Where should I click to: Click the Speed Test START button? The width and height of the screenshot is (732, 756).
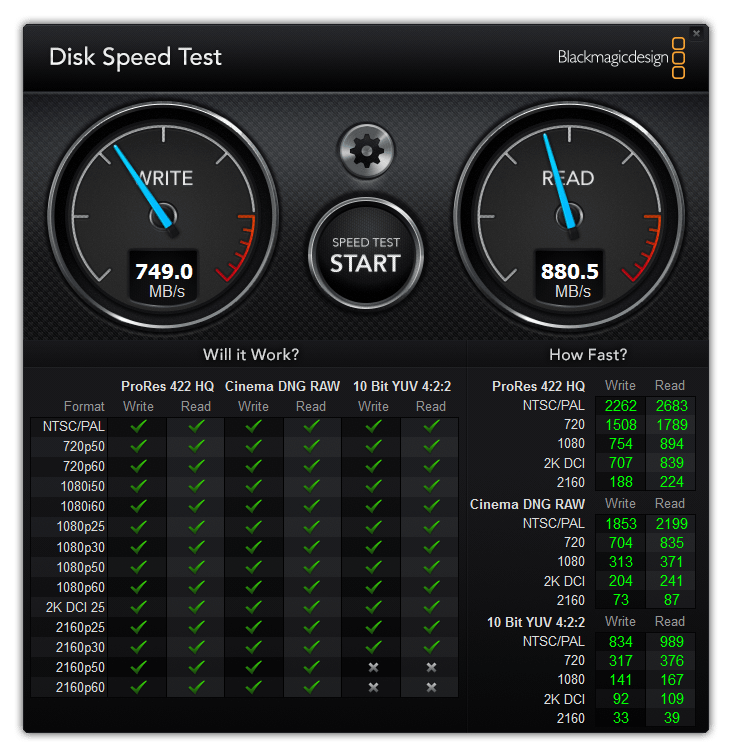pos(366,254)
